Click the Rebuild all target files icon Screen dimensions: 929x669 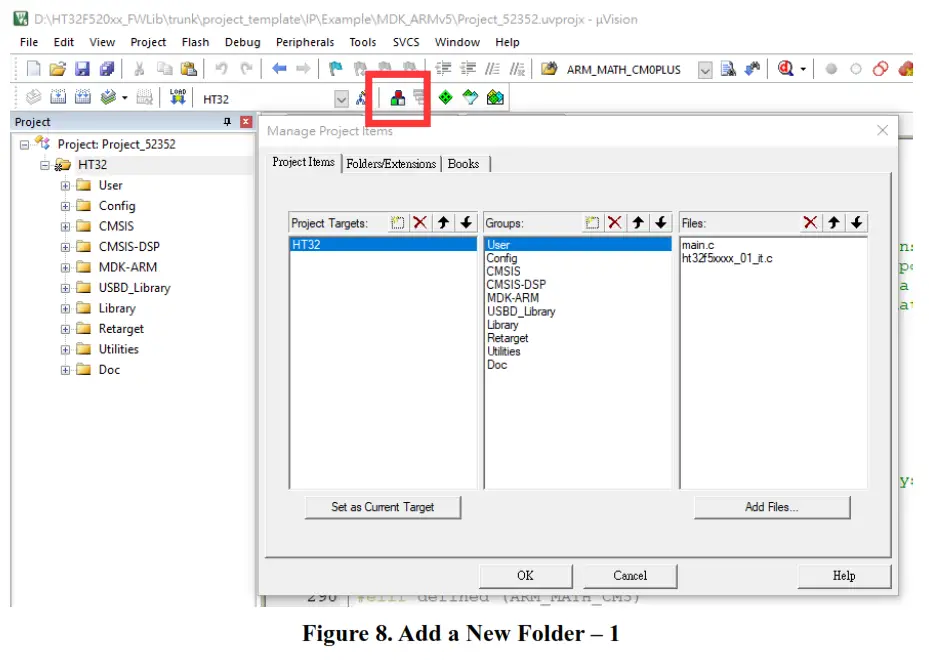pyautogui.click(x=83, y=97)
